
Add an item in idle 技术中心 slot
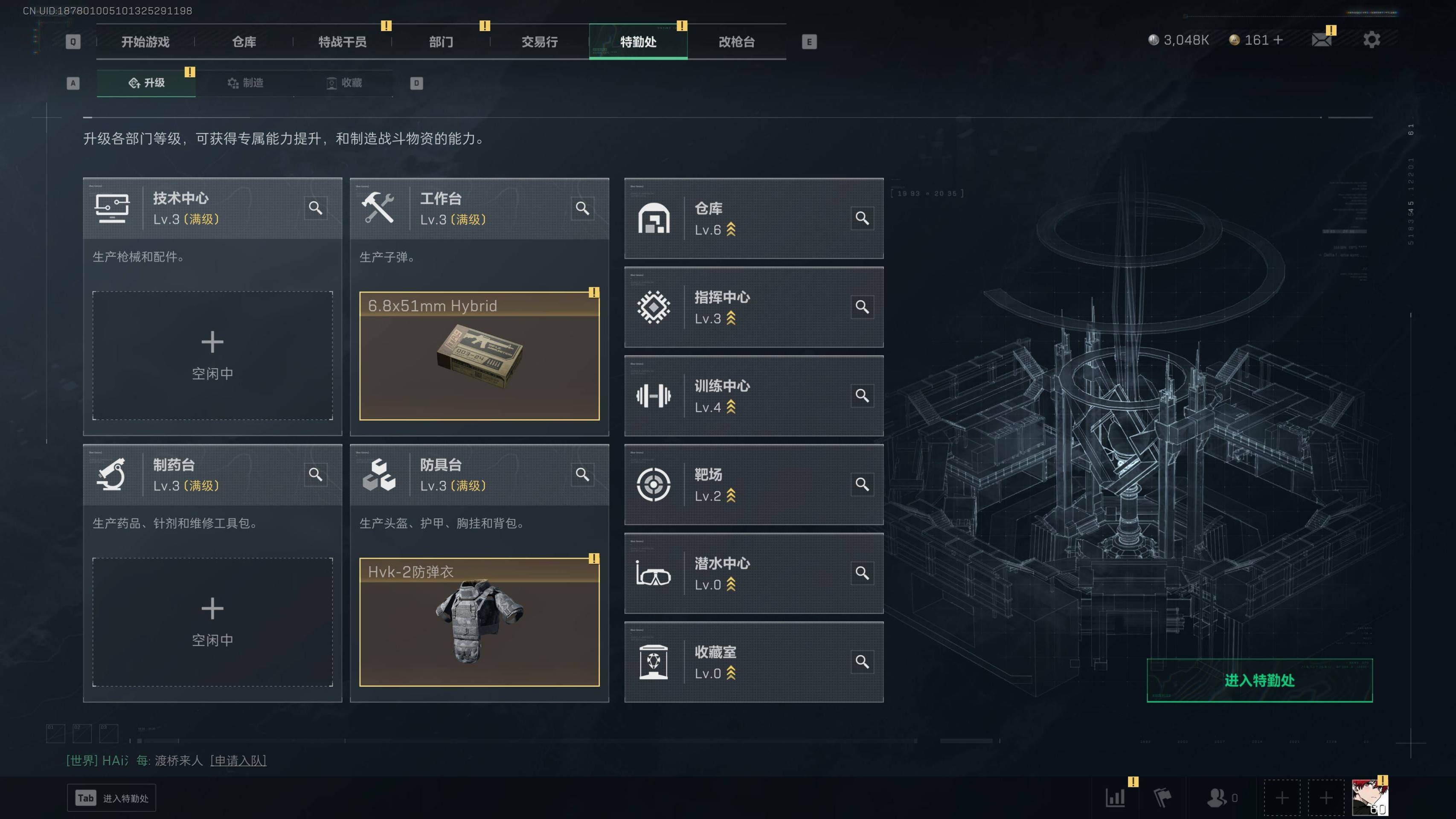(x=212, y=355)
